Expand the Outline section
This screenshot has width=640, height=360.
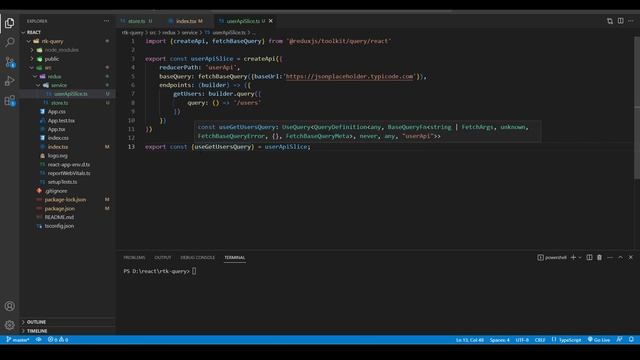pyautogui.click(x=67, y=322)
